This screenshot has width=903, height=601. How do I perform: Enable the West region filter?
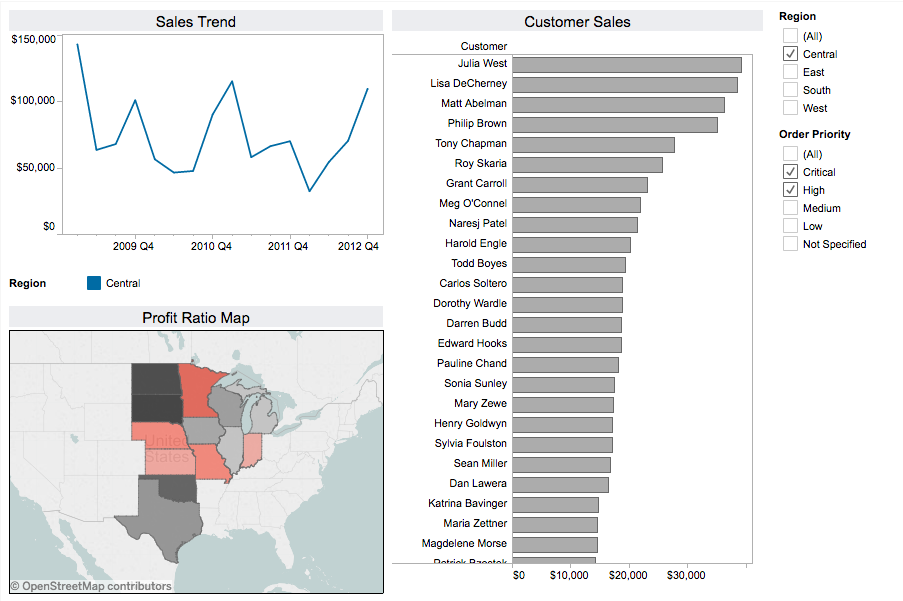[789, 107]
